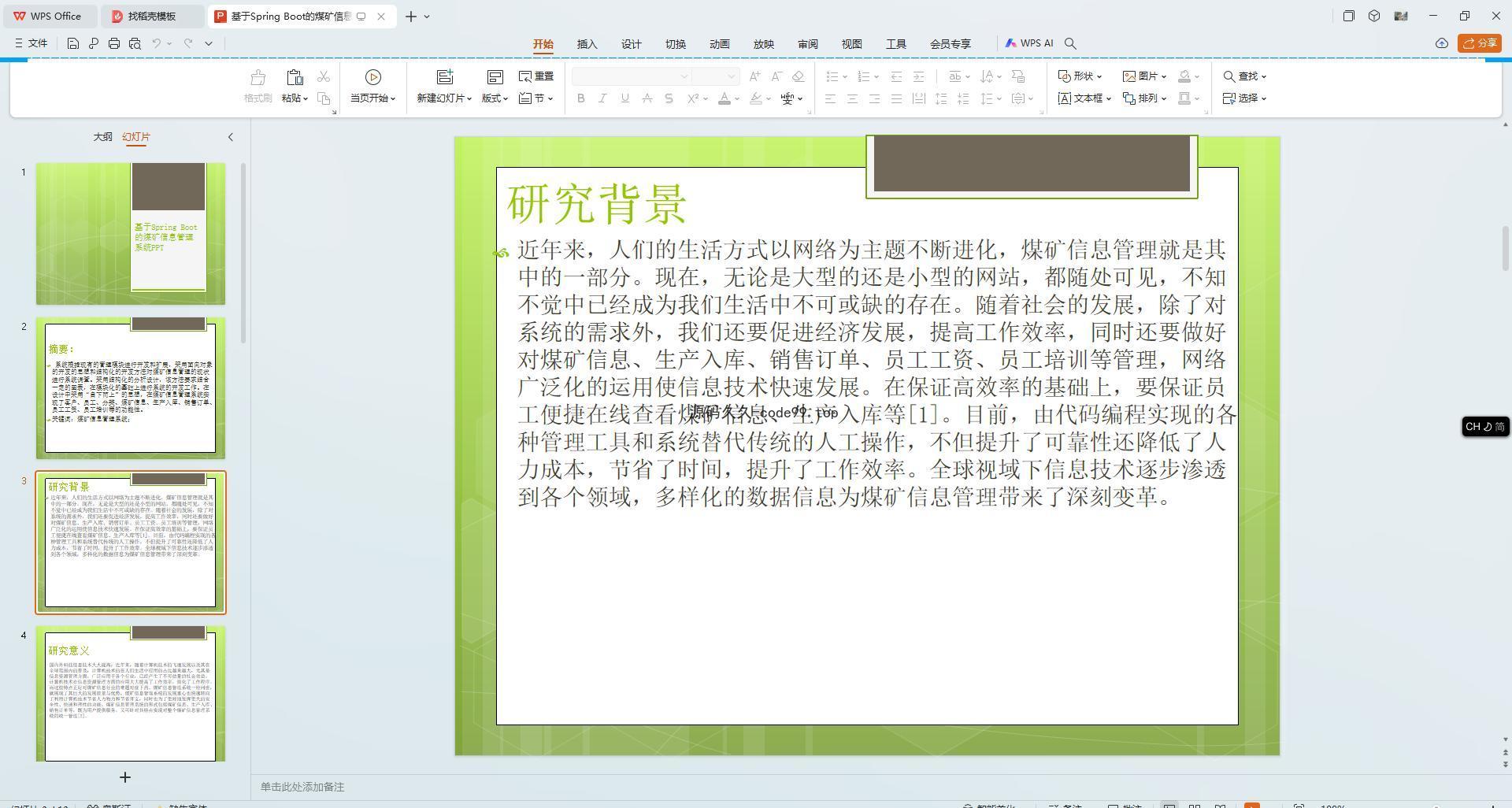Select slide 4 thumbnail 研究意义

click(131, 694)
